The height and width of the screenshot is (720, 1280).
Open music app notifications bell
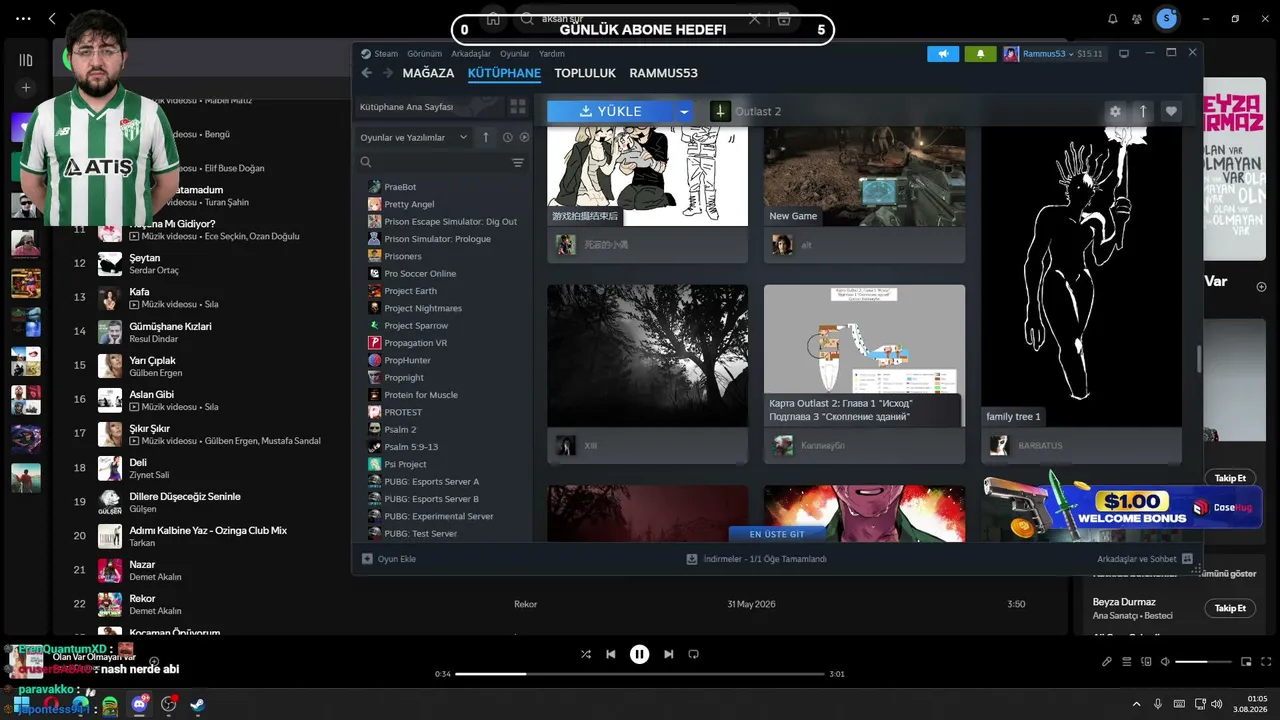1113,18
